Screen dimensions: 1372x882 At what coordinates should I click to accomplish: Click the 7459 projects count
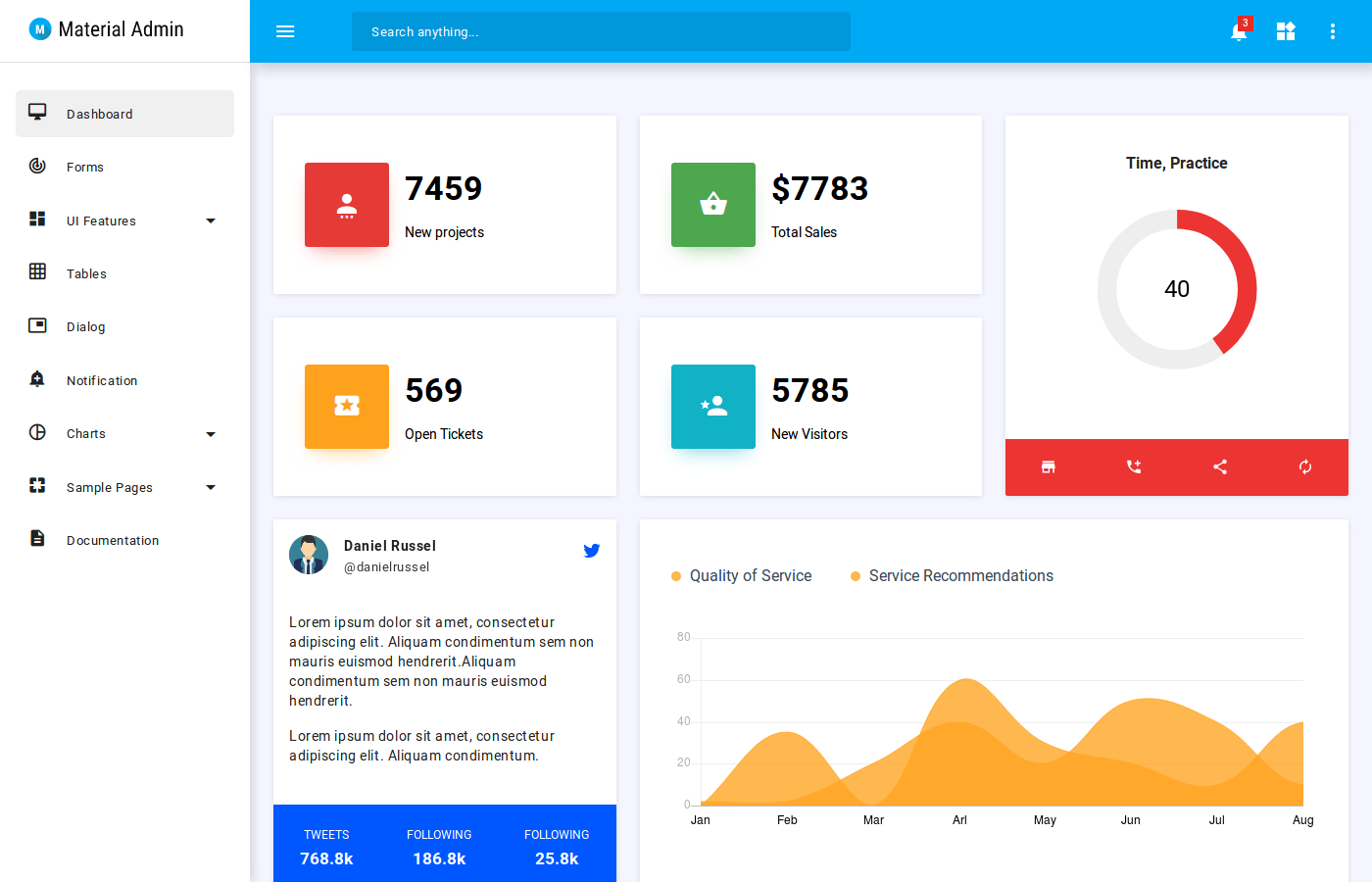(444, 188)
